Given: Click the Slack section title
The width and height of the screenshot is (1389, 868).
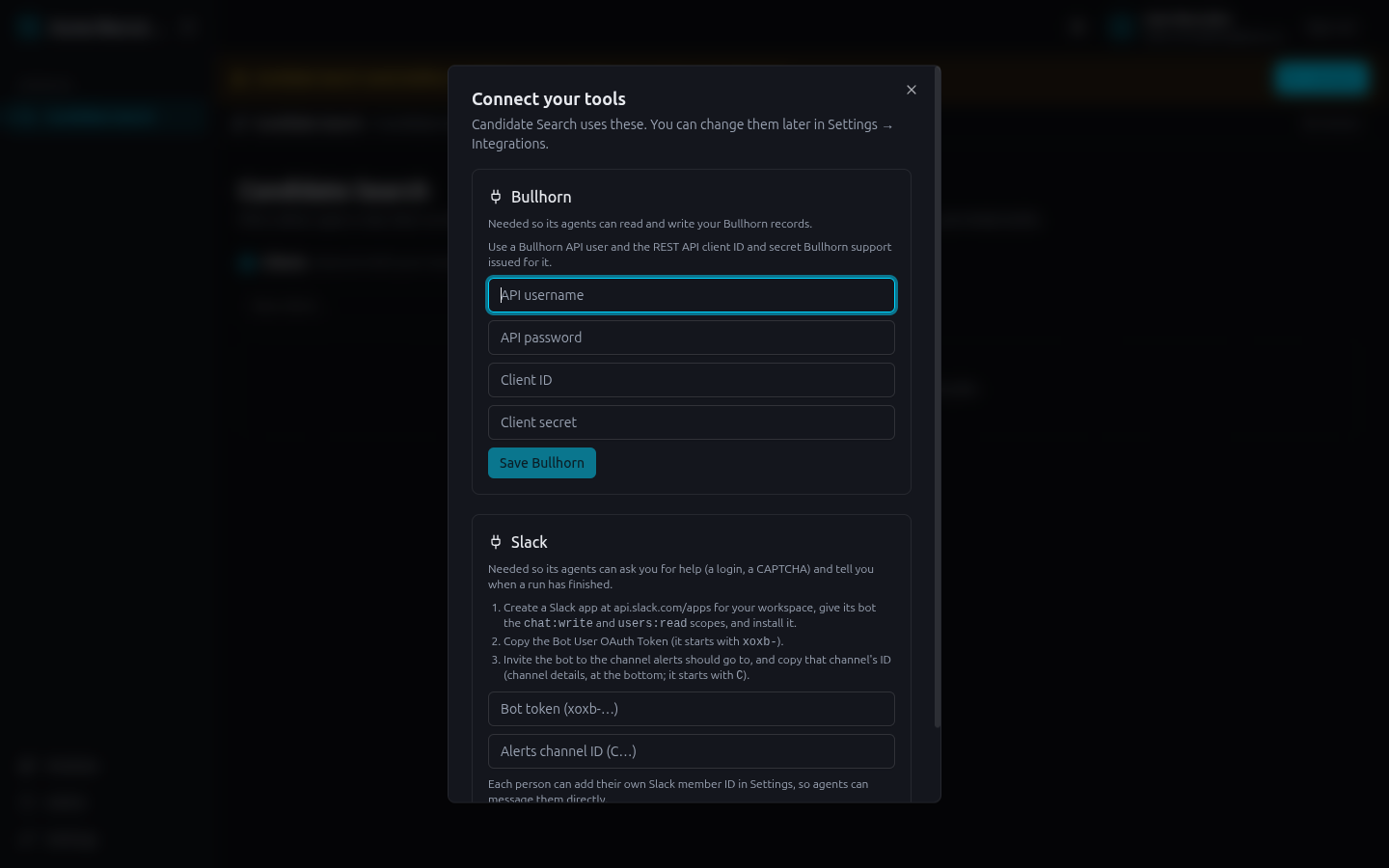Looking at the screenshot, I should point(530,542).
